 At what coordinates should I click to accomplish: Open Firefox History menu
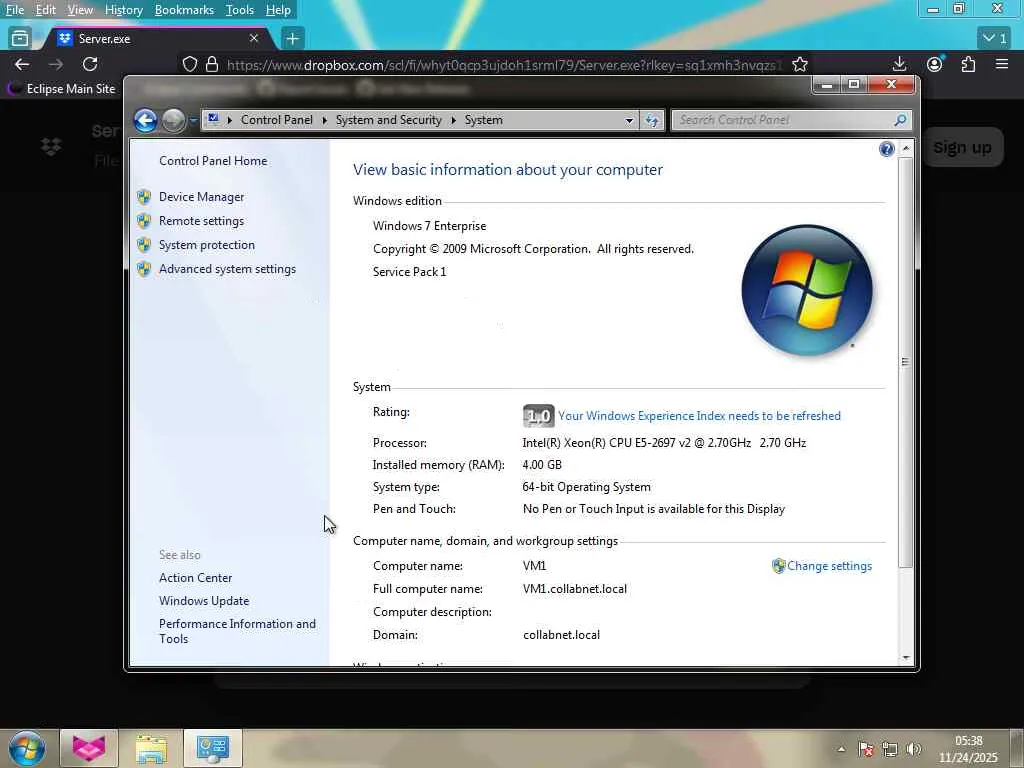(123, 10)
